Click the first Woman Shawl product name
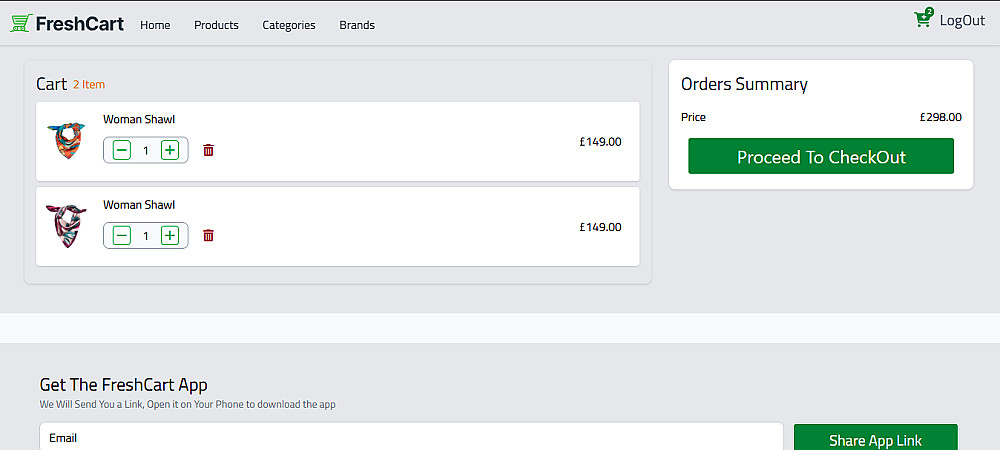 point(139,120)
